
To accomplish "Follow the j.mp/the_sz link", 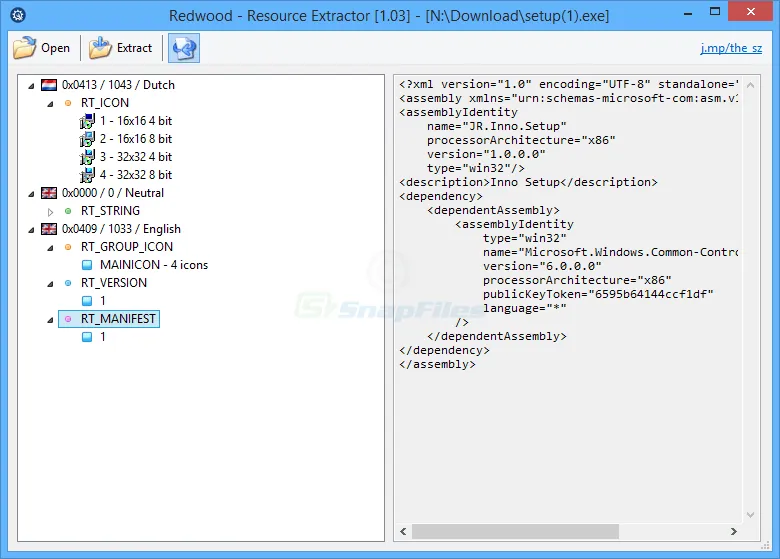I will [731, 48].
